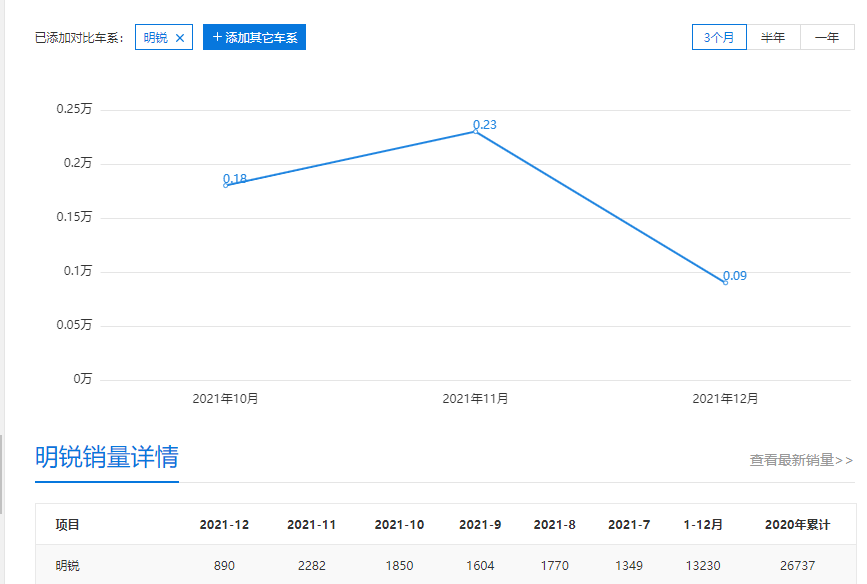The width and height of the screenshot is (867, 584).
Task: Select the 3个月 time range tab
Action: pyautogui.click(x=719, y=37)
